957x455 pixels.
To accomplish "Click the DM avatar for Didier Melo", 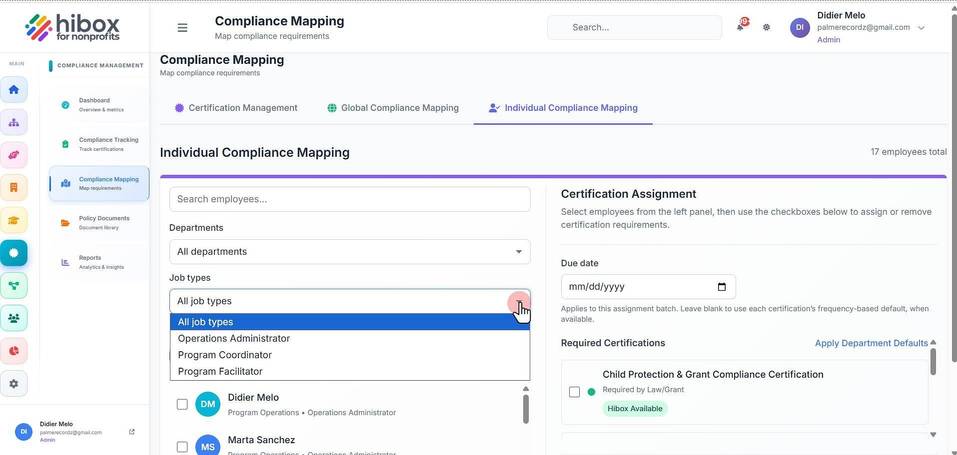I will coord(208,404).
